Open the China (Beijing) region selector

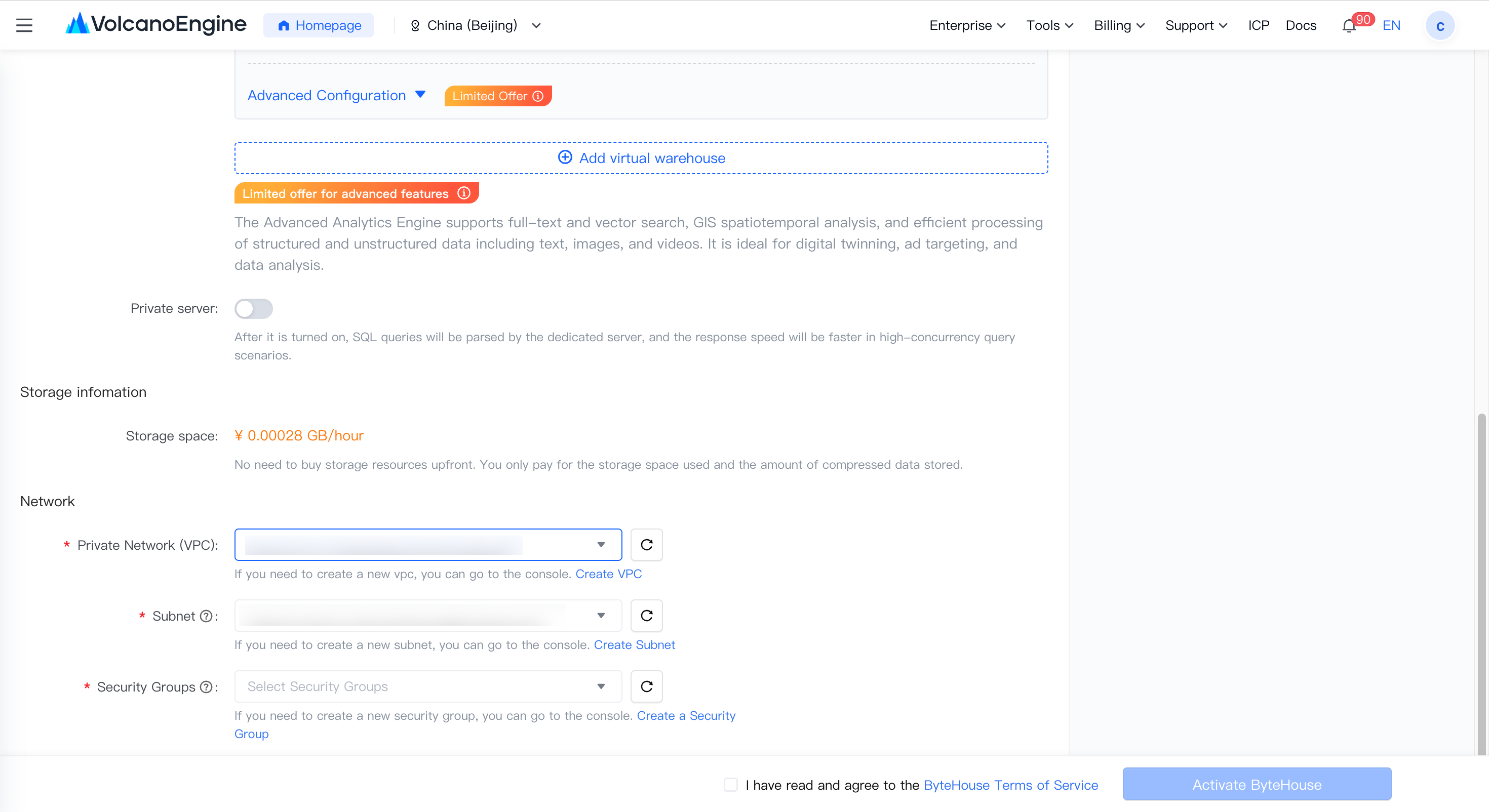pyautogui.click(x=475, y=25)
